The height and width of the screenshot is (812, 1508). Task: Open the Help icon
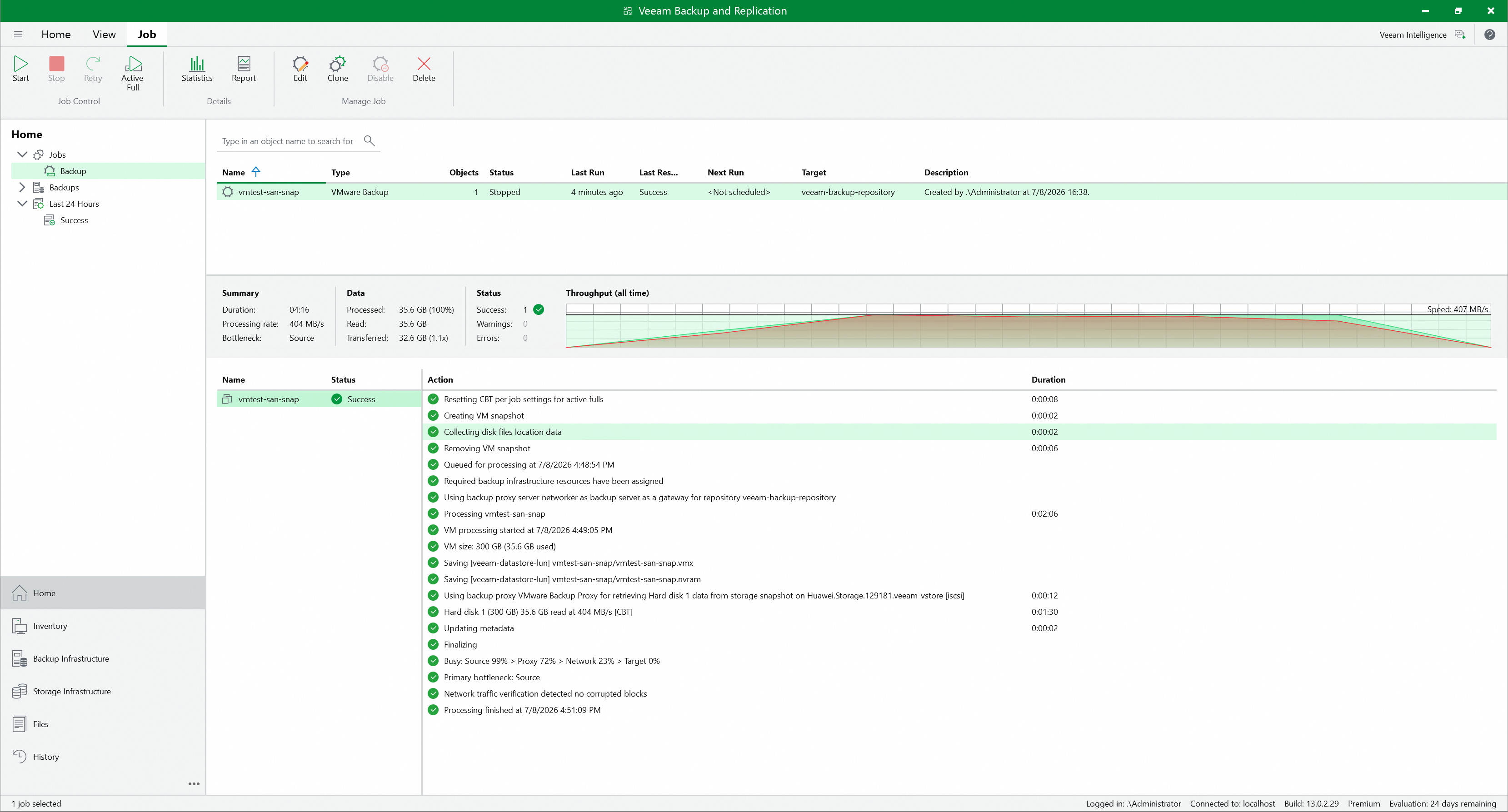point(1490,35)
